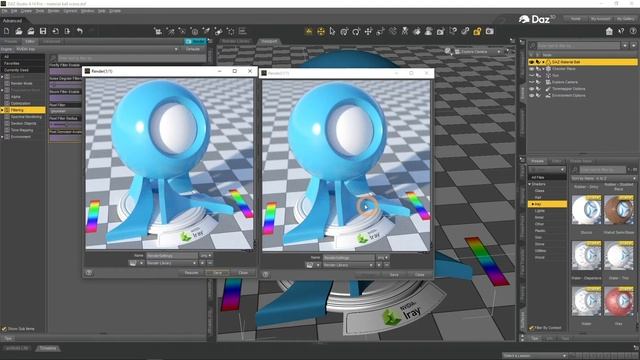Open the Select a Lesson dropdown

coord(535,356)
